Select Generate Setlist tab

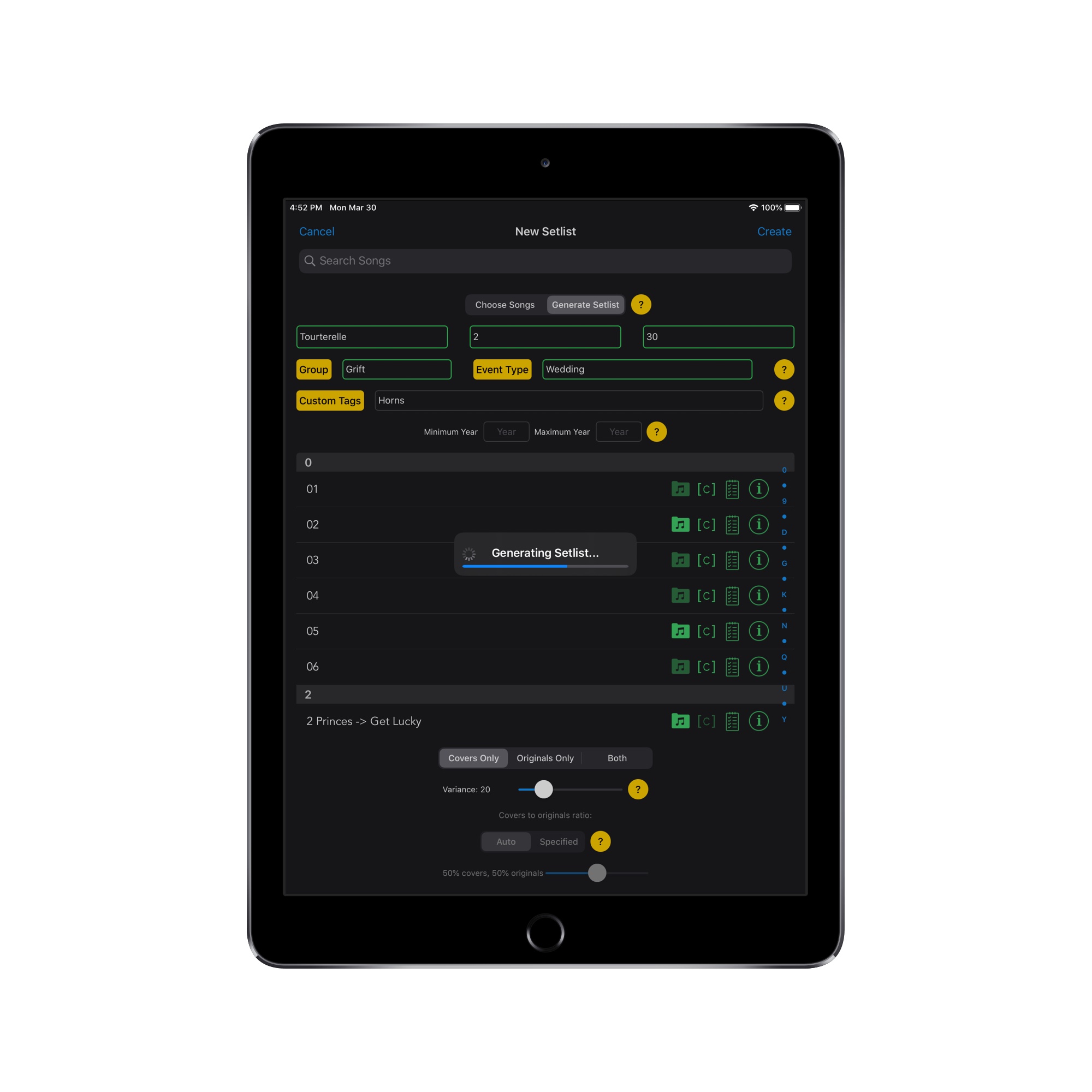(x=586, y=305)
